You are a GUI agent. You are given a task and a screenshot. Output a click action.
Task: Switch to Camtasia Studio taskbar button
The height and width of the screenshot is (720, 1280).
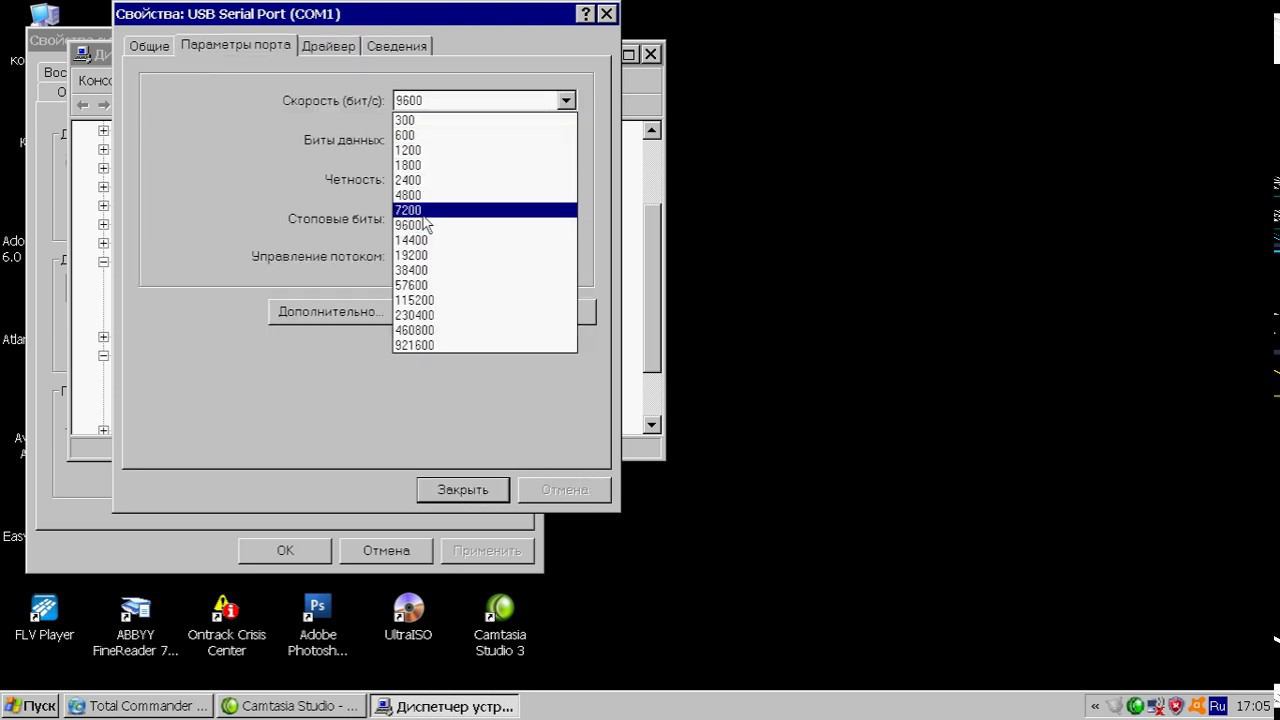coord(291,706)
